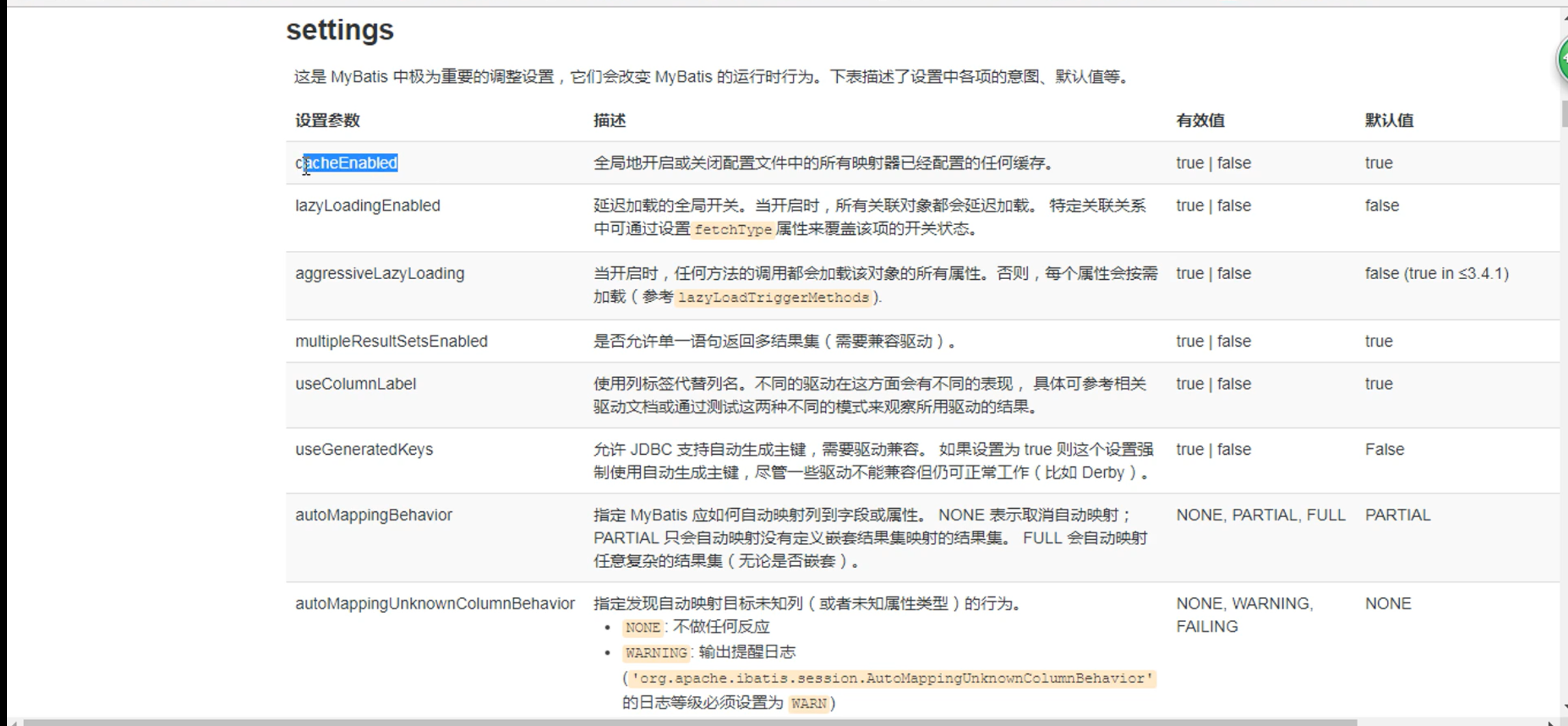The width and height of the screenshot is (1568, 726).
Task: Click the lazyLoadingEnabled parameter name
Action: point(368,206)
